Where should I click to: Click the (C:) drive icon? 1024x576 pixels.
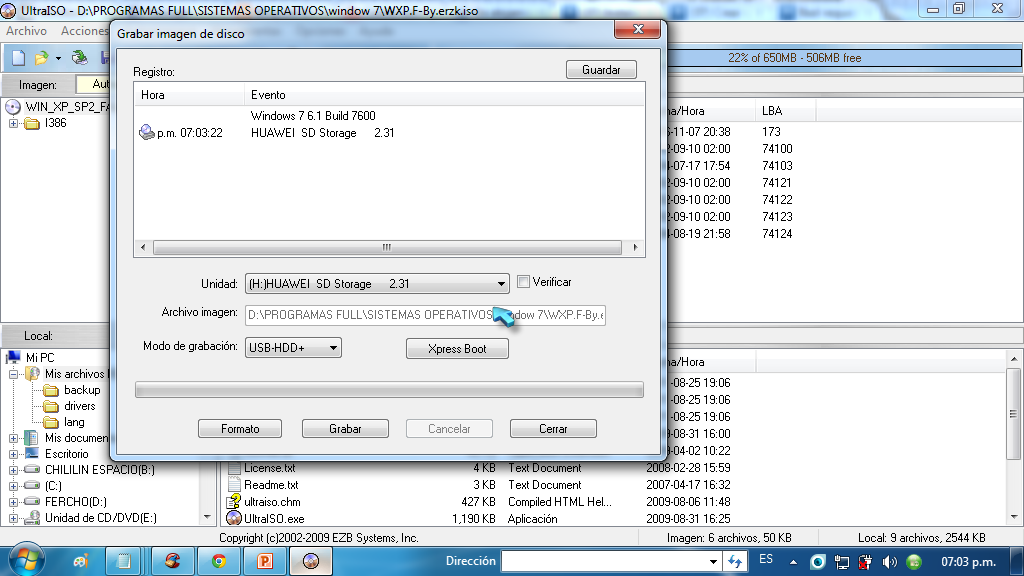32,485
